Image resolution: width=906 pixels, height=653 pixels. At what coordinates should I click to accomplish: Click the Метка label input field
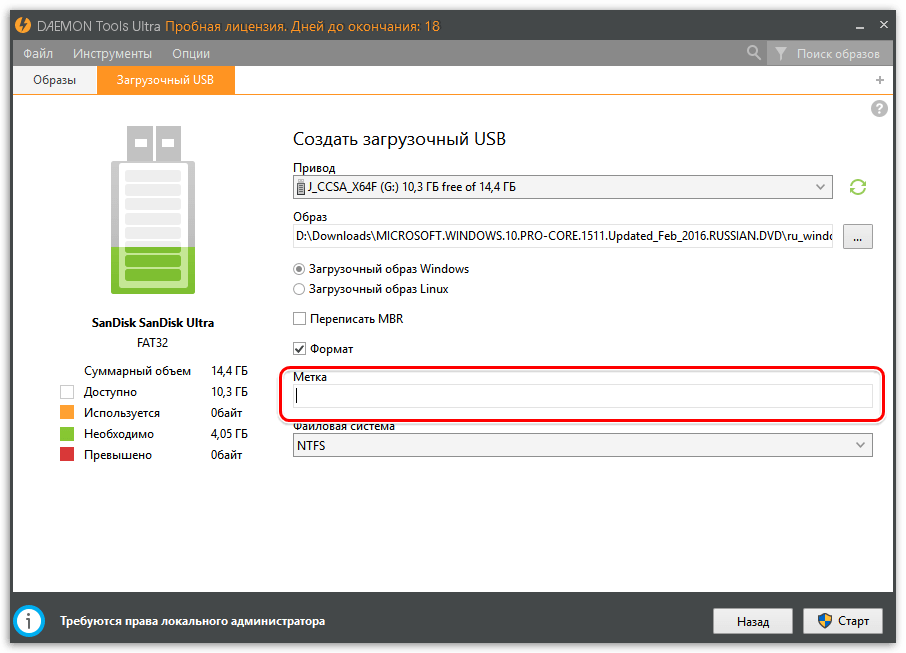[582, 395]
